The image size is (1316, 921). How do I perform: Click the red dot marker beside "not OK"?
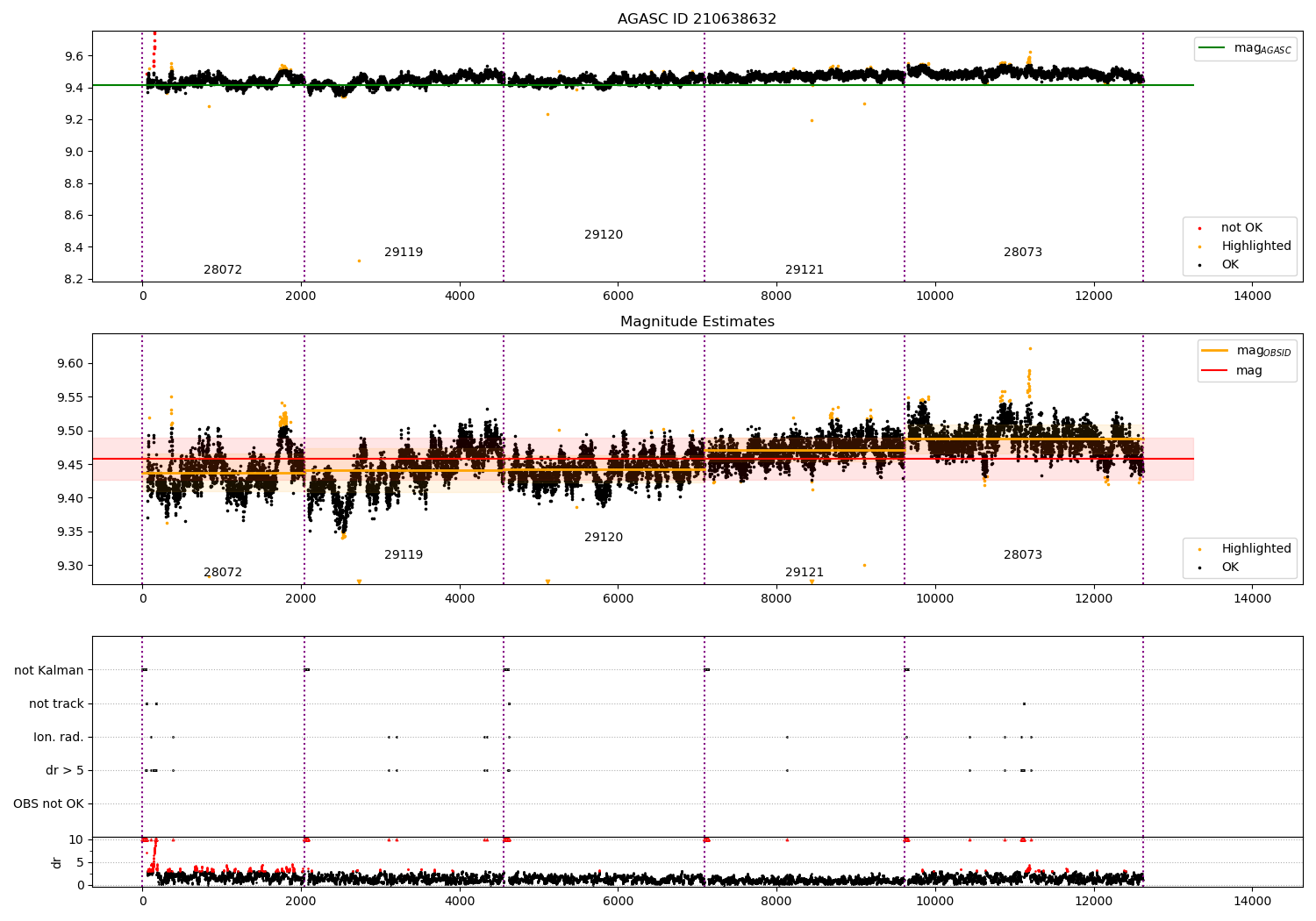pos(1200,228)
